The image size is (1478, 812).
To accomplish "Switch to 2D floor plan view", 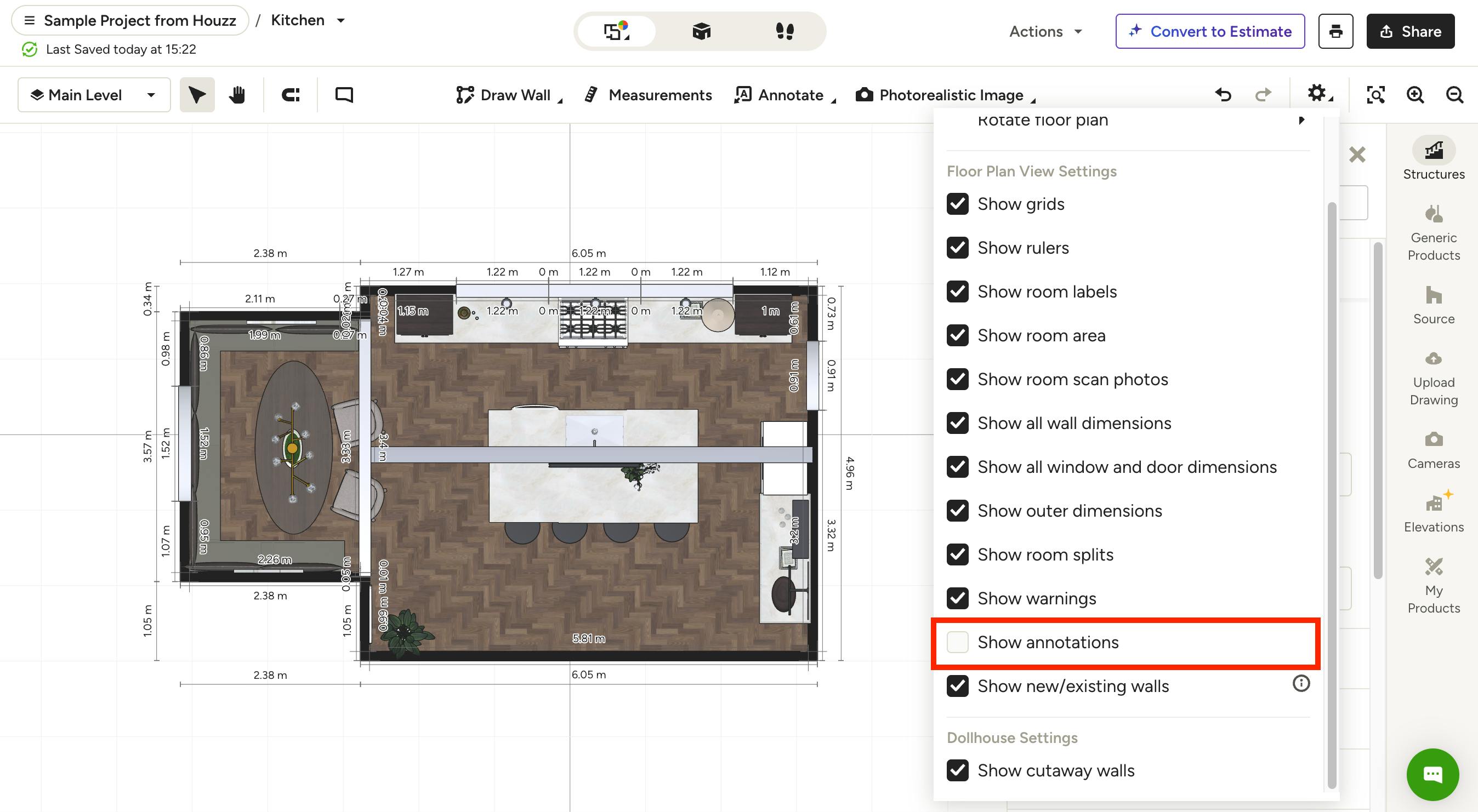I will click(x=617, y=31).
